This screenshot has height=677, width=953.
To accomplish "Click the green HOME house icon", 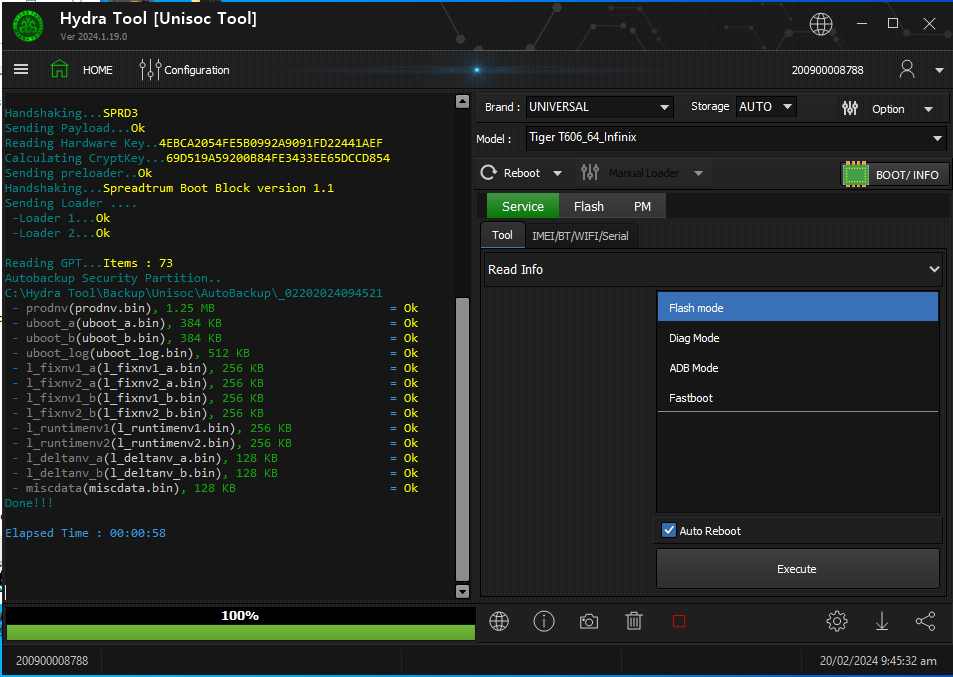I will pos(60,69).
